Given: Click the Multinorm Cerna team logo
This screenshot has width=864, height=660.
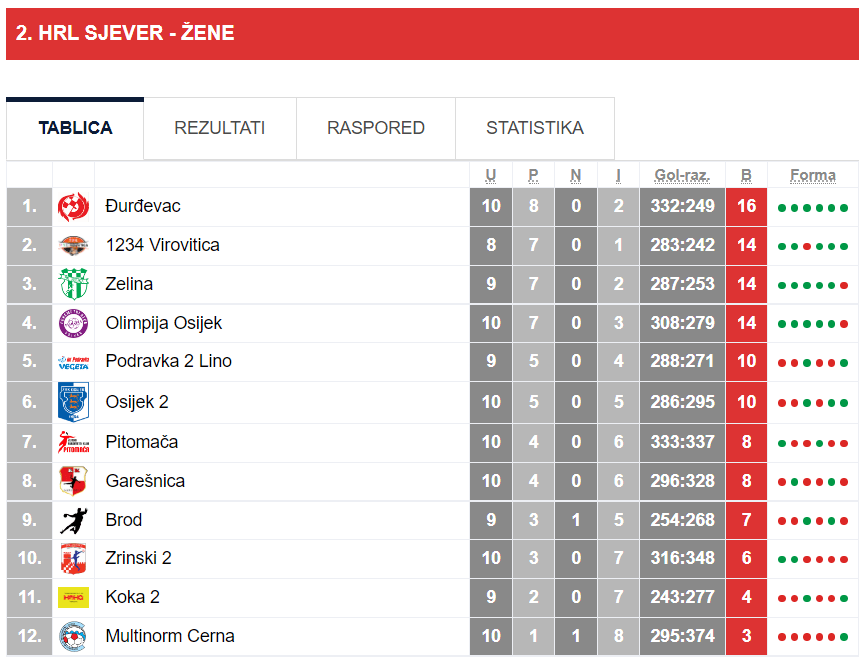Looking at the screenshot, I should pyautogui.click(x=73, y=636).
